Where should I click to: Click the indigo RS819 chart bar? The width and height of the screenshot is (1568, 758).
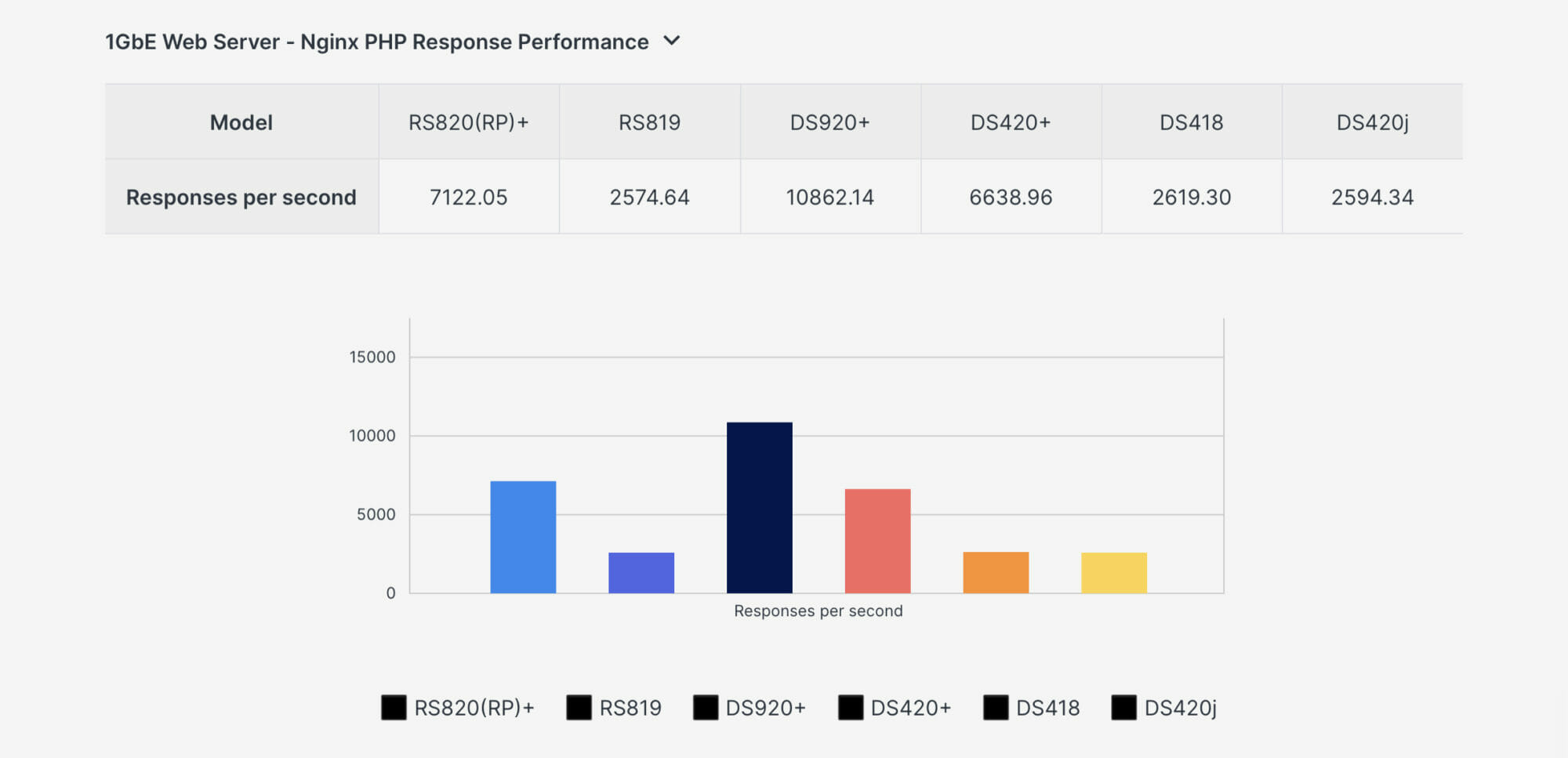pos(641,573)
